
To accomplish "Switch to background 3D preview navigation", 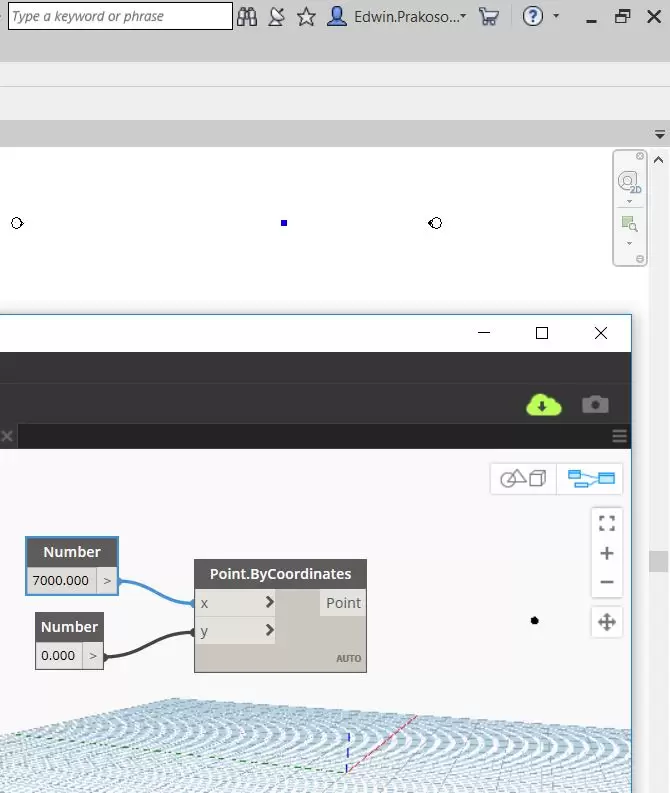I will tap(525, 479).
